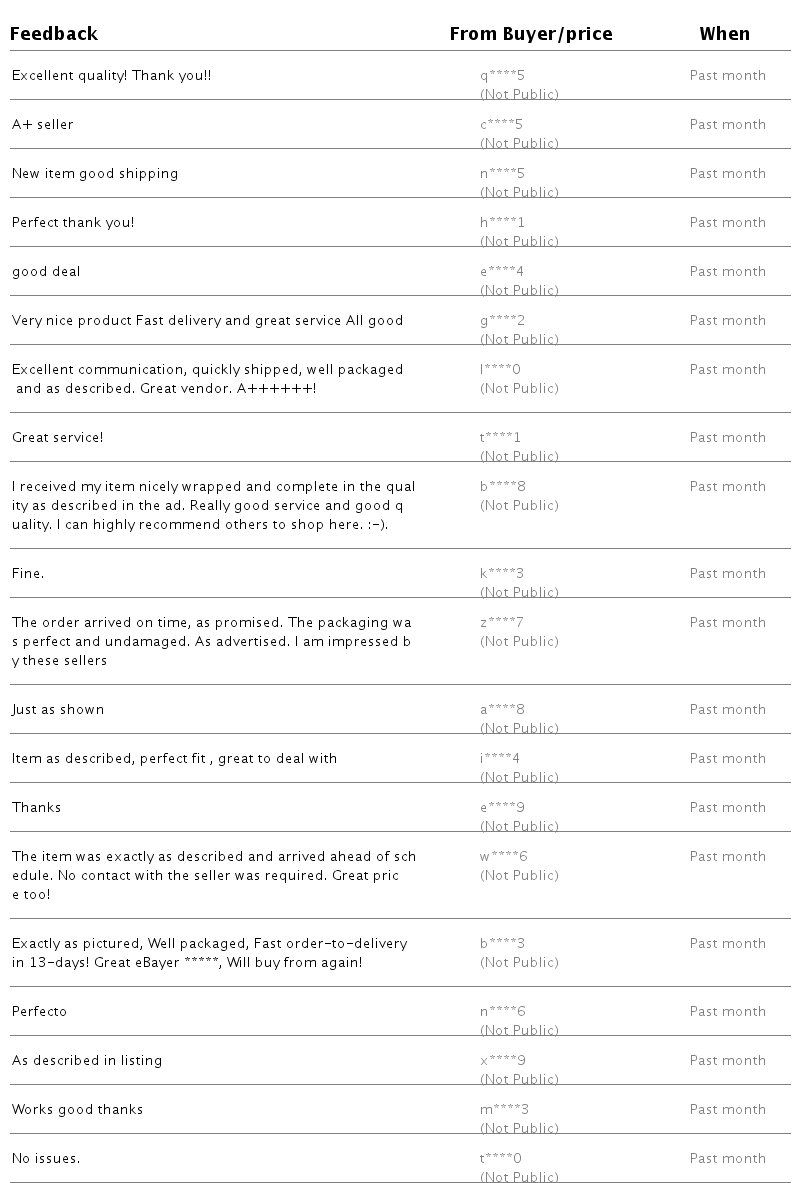Click the When column header

coord(725,34)
